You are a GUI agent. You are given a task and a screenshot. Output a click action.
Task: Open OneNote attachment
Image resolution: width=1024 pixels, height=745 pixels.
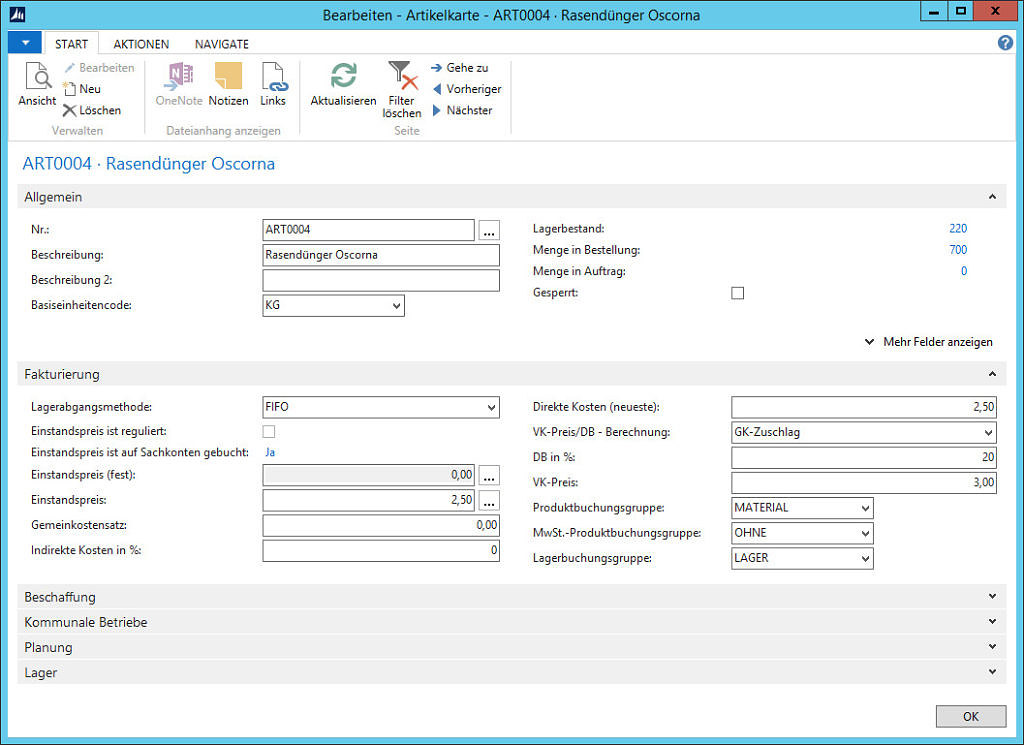(x=179, y=84)
